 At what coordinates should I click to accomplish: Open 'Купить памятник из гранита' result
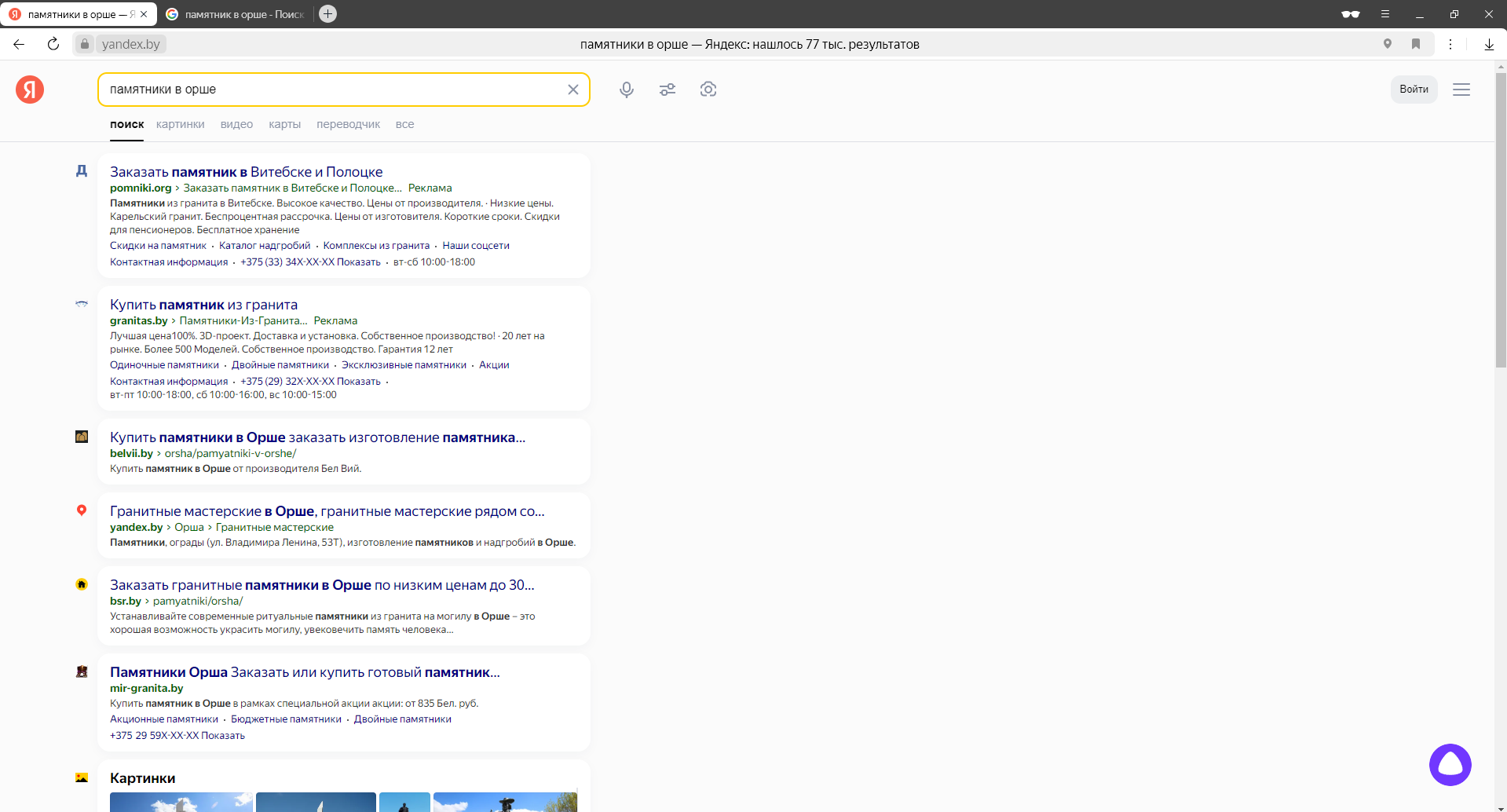coord(204,305)
